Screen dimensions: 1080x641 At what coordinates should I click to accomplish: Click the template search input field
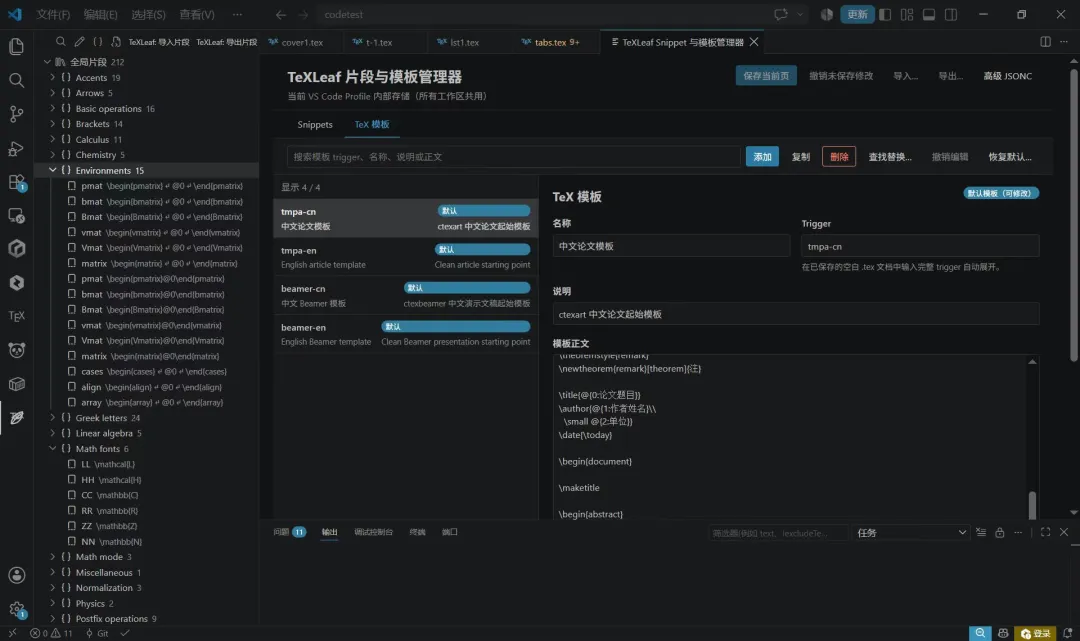514,157
